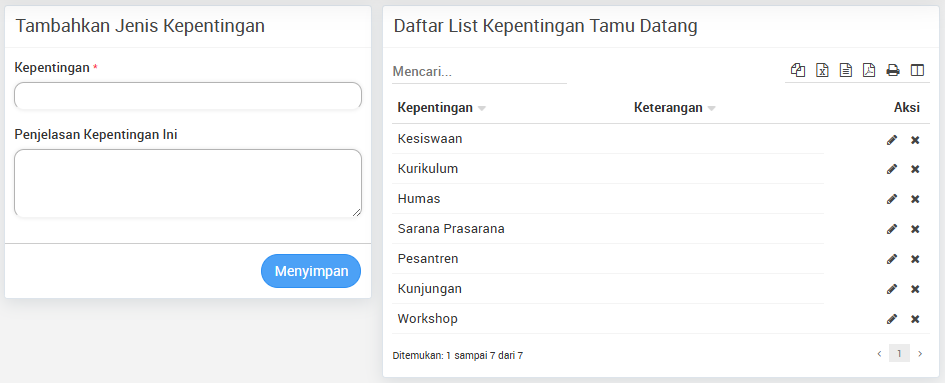Delete the Kurikulum entry

pos(915,169)
